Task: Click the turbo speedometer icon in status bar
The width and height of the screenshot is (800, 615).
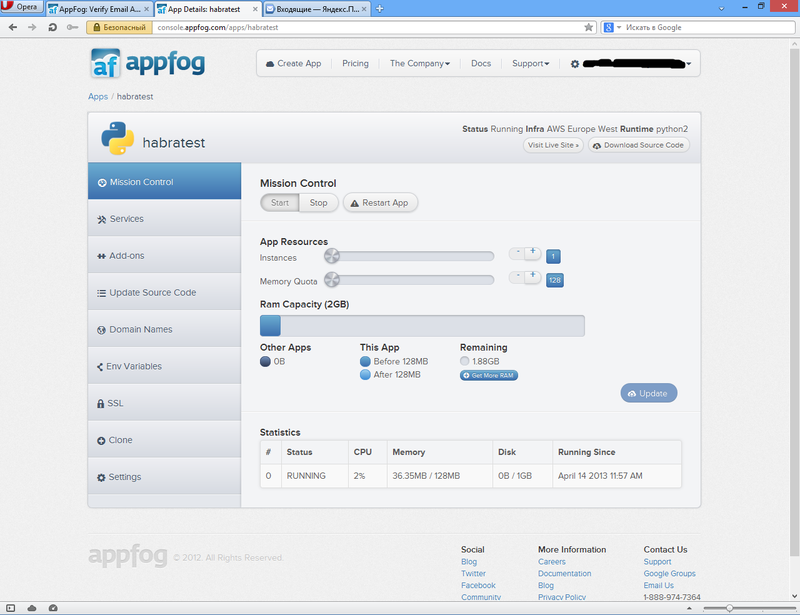Action: [x=53, y=608]
